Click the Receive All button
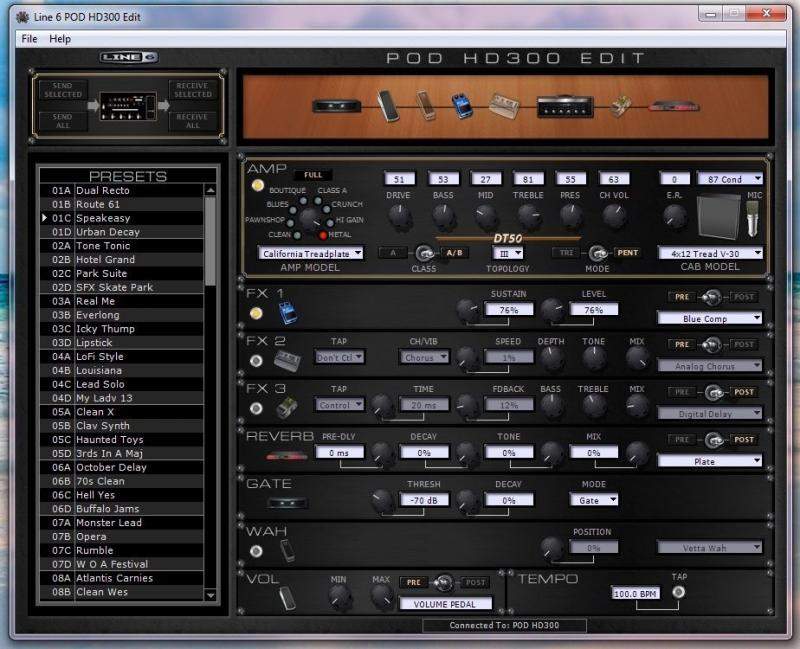 click(193, 121)
